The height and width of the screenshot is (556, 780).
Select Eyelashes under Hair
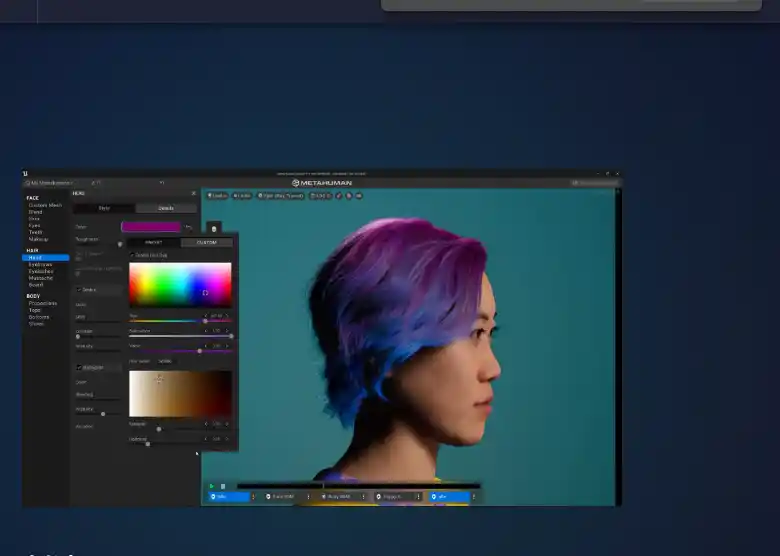[x=41, y=272]
